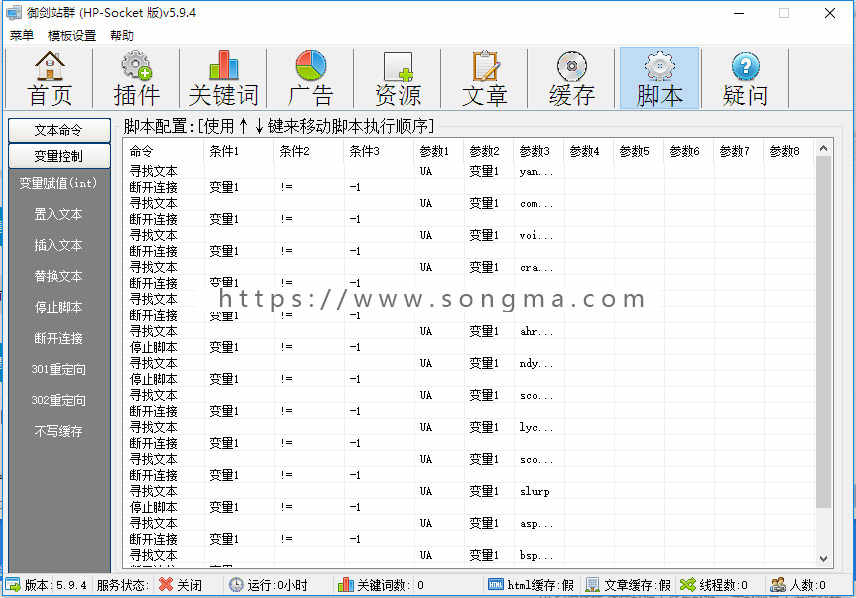Select the 302重定向 command

coord(58,400)
